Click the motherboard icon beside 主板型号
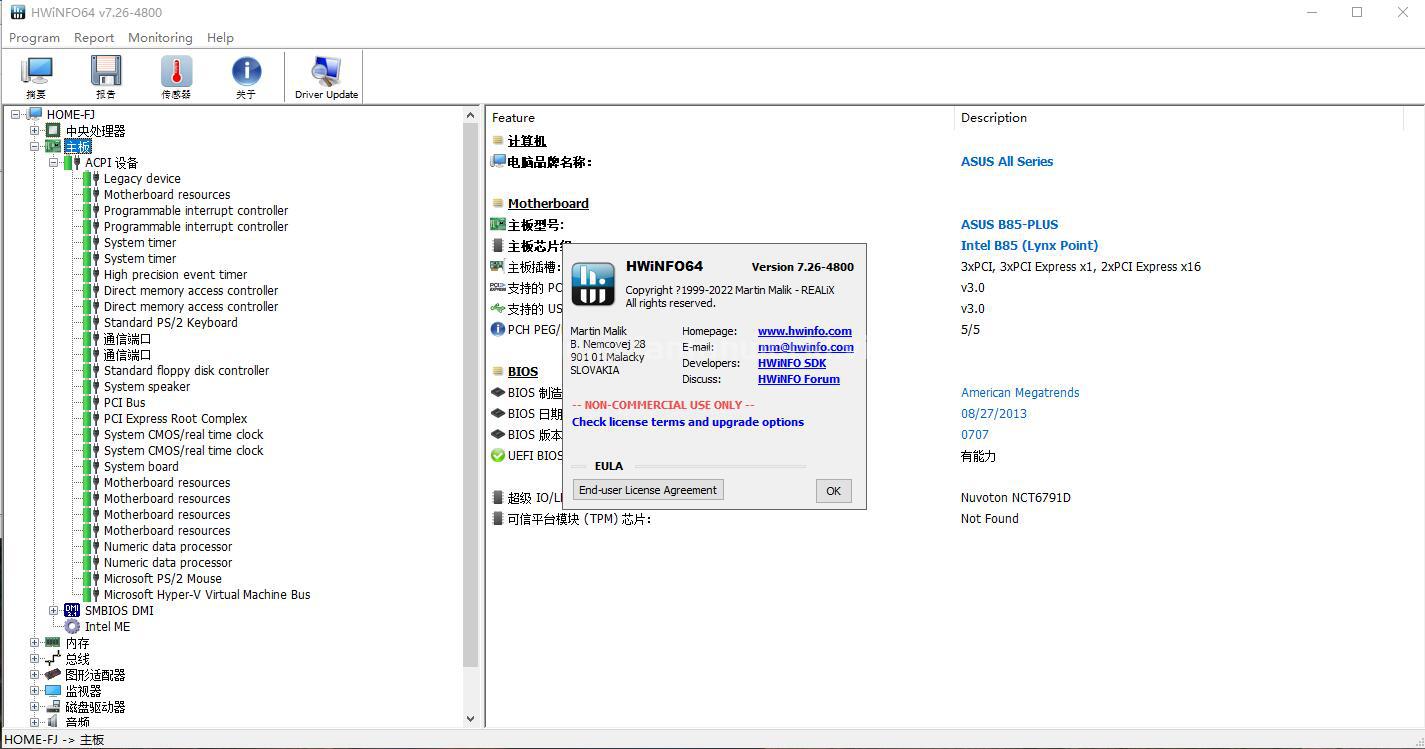The width and height of the screenshot is (1425, 749). pos(498,224)
